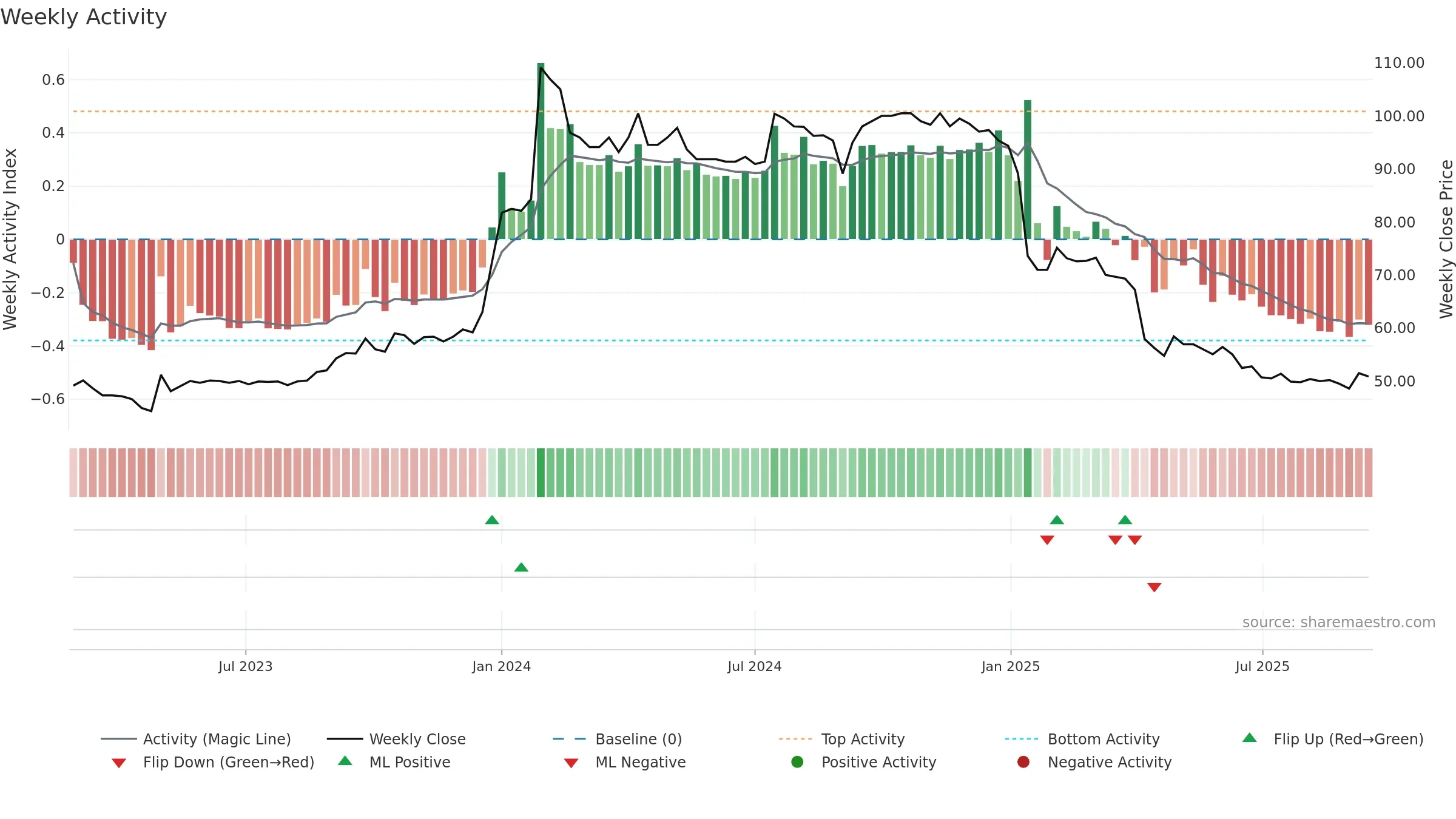Screen dimensions: 1456x819
Task: Click the ML Negative triangle before Jul 2025
Action: pos(1154,587)
